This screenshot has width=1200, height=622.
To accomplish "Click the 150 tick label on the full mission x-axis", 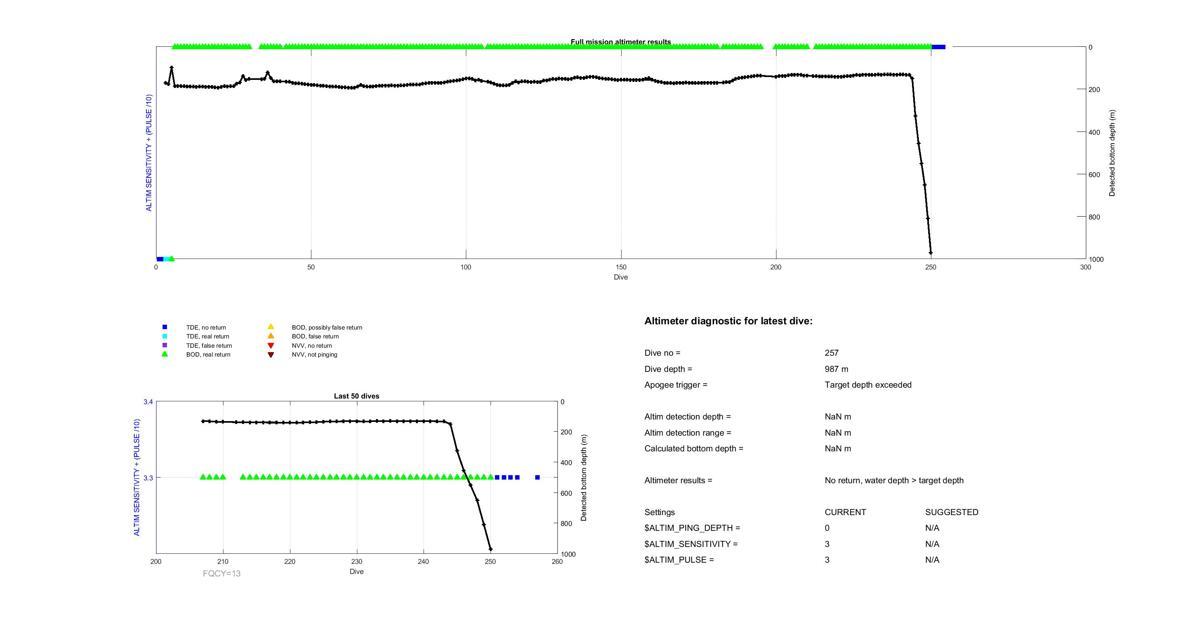I will coord(621,267).
